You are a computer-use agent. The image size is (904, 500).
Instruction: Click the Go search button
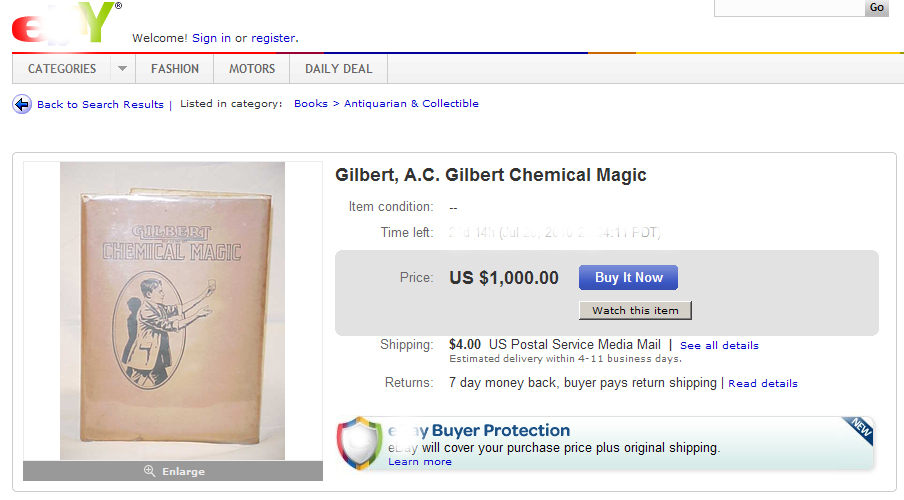[877, 8]
